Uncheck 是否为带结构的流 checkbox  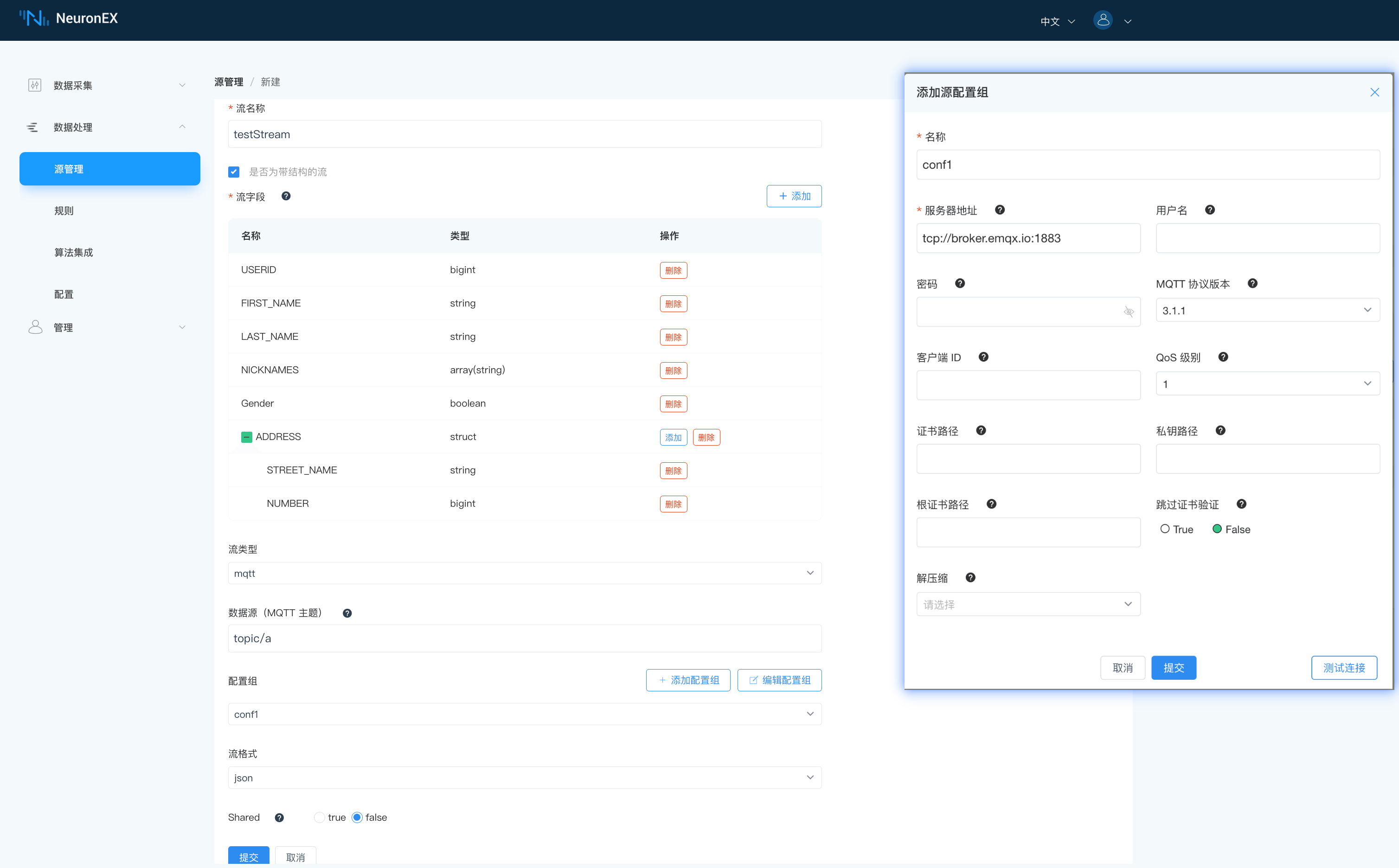(x=234, y=172)
